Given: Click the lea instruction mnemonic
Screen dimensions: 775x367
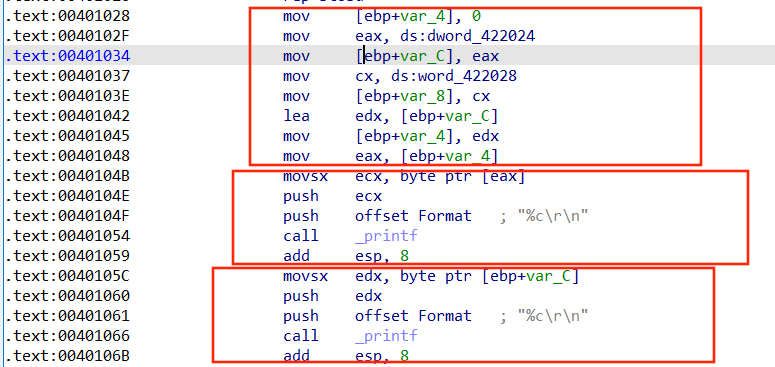Looking at the screenshot, I should click(x=296, y=116).
